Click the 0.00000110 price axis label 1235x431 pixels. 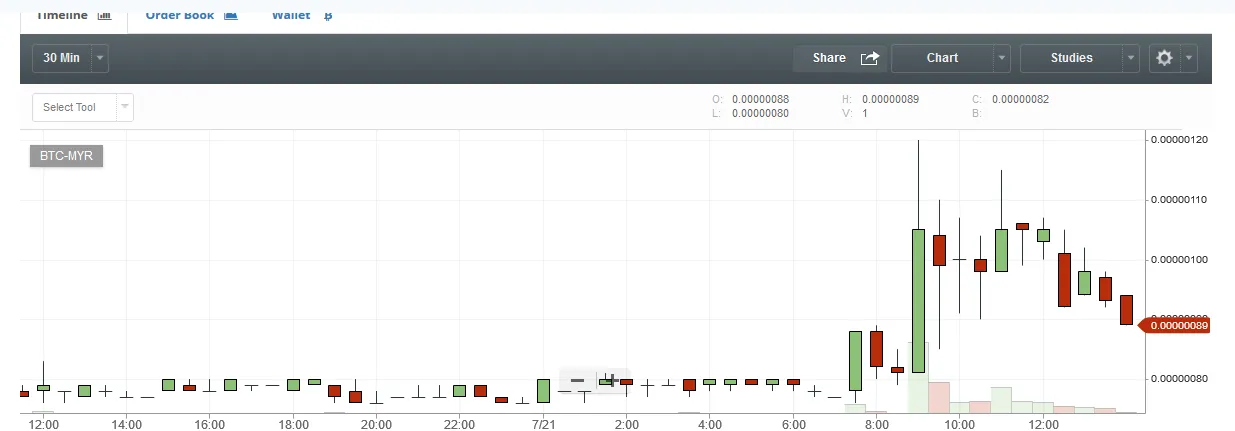click(1180, 200)
